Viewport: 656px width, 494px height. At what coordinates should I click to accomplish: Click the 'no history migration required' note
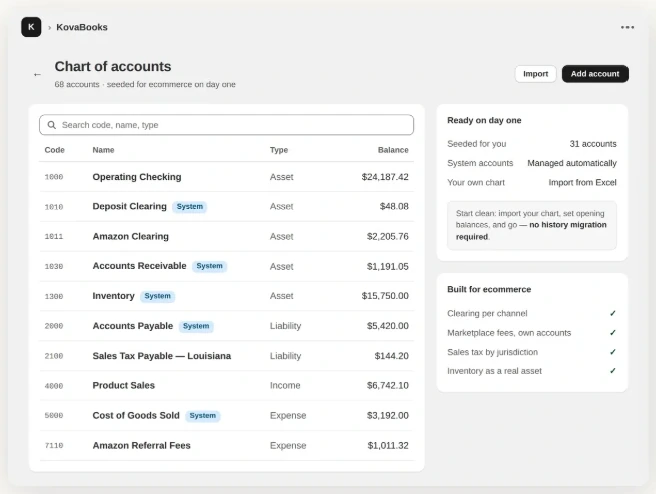(x=532, y=225)
